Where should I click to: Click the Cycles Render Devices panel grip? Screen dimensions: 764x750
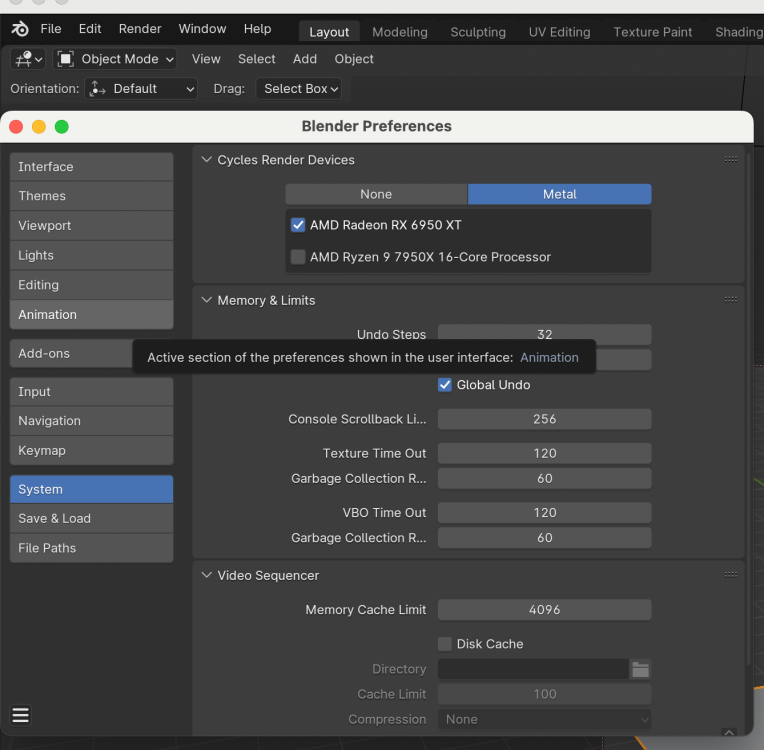730,159
